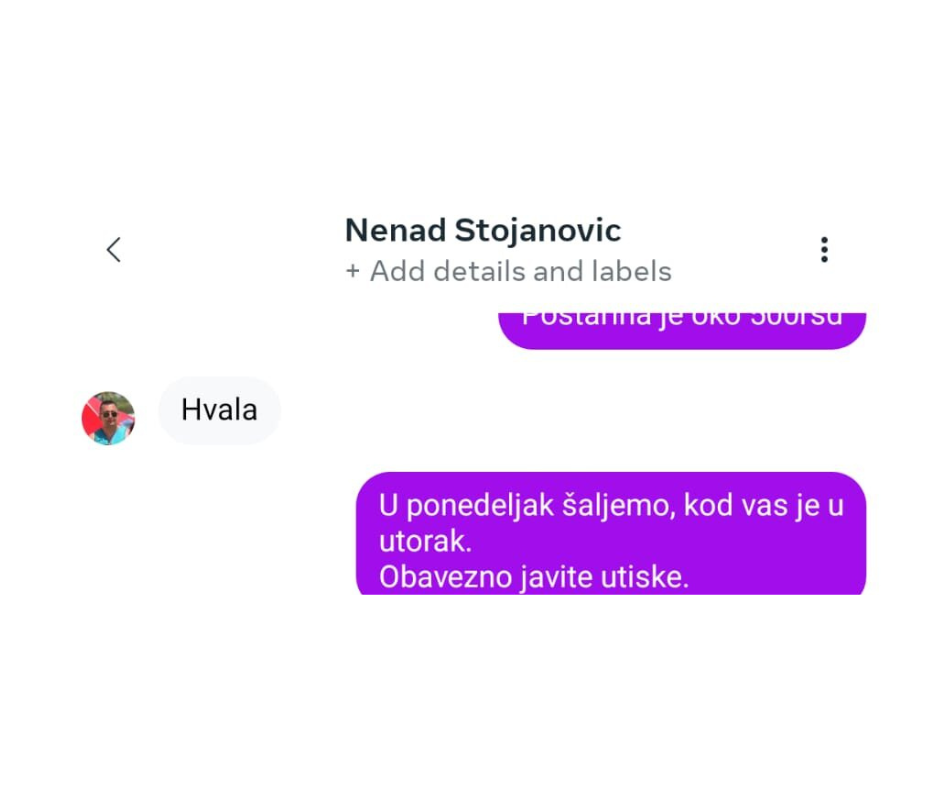Show chat options with the vertical ellipsis
The image size is (940, 788).
(x=824, y=249)
